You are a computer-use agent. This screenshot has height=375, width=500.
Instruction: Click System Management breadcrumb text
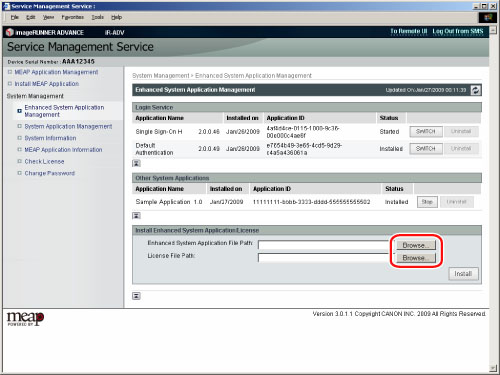[x=161, y=76]
